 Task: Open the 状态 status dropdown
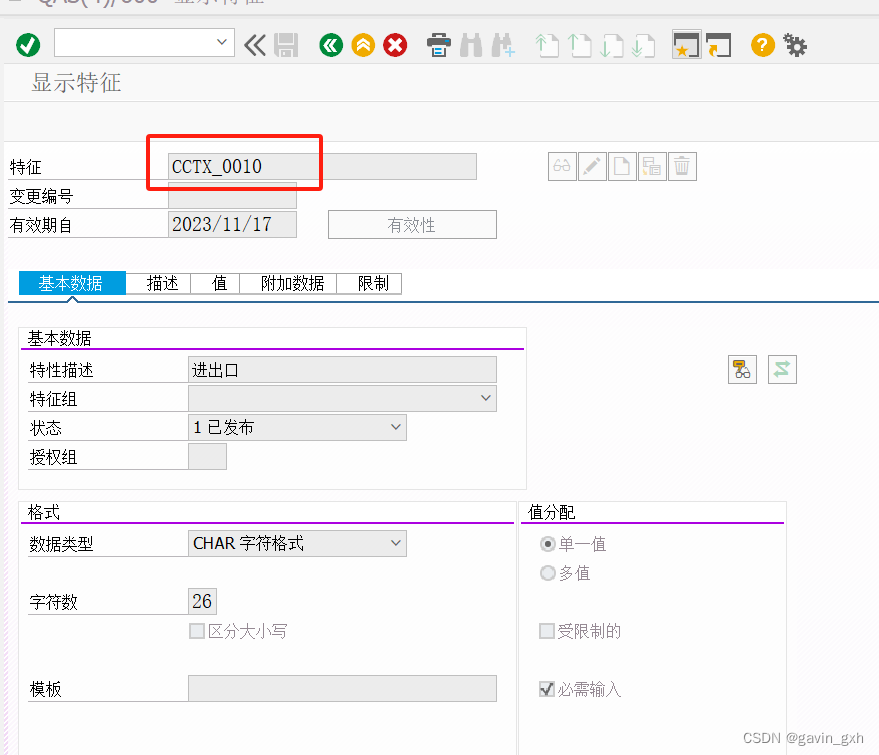pos(398,427)
